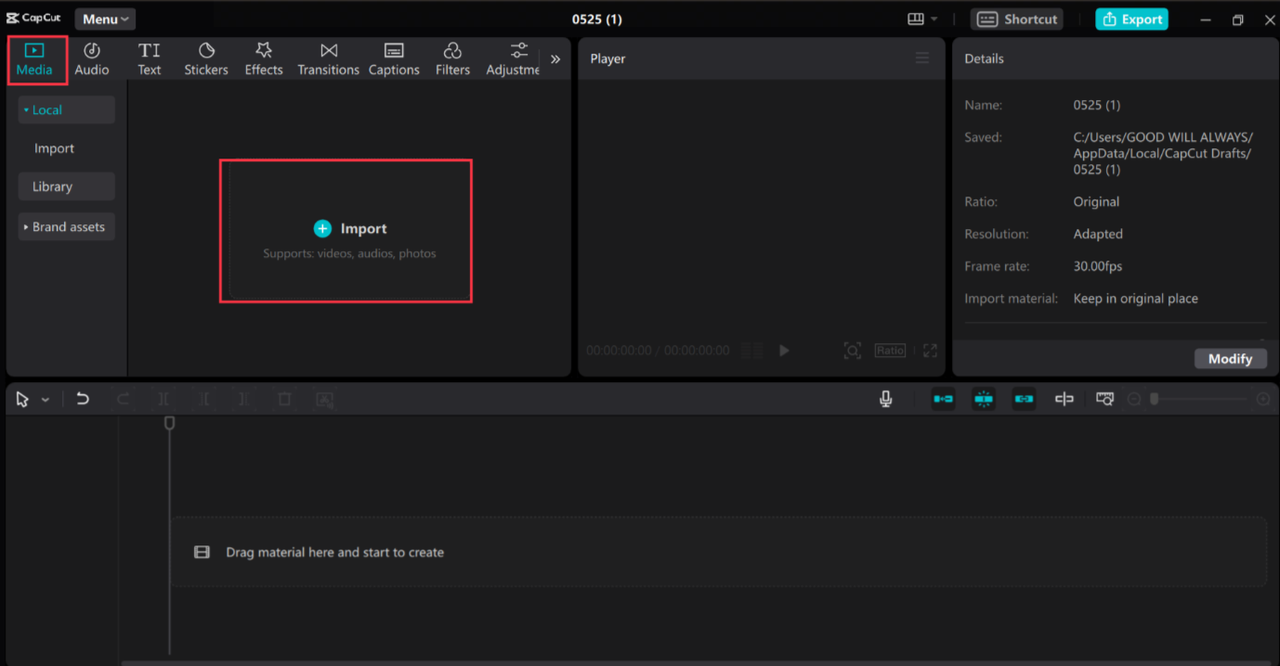This screenshot has width=1280, height=666.
Task: Switch to the Stickers tab
Action: pyautogui.click(x=206, y=60)
